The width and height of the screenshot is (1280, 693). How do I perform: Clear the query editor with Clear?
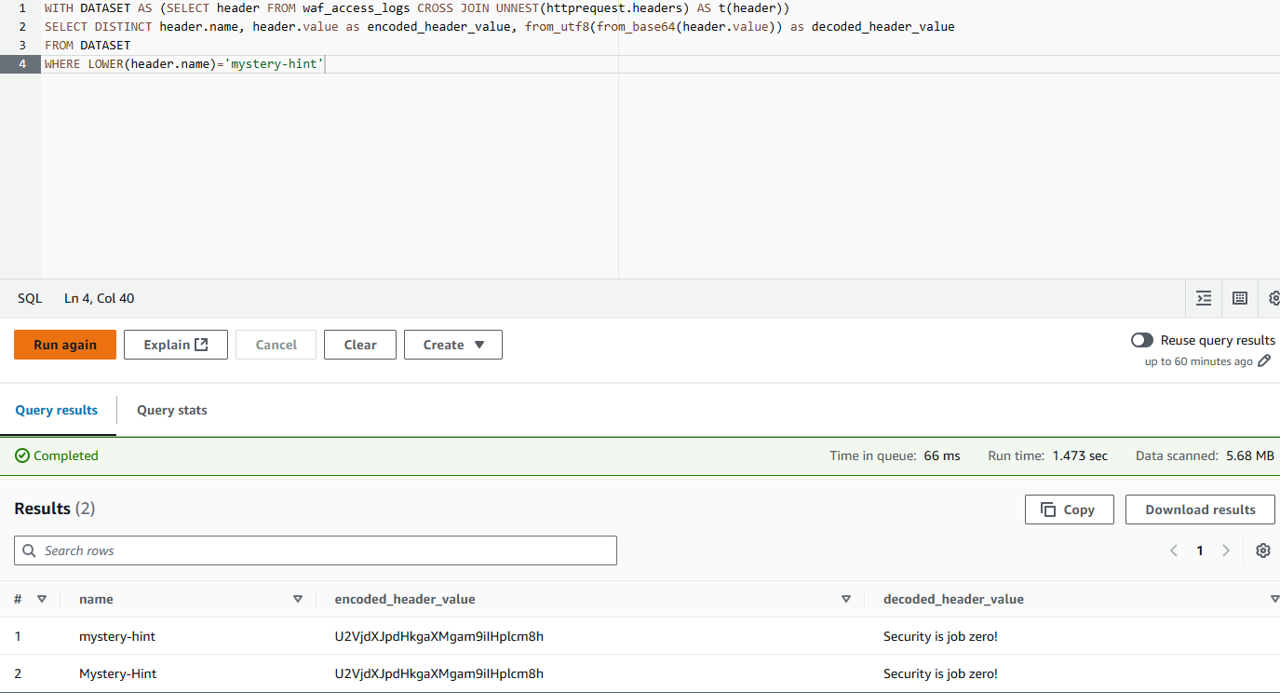(x=360, y=345)
